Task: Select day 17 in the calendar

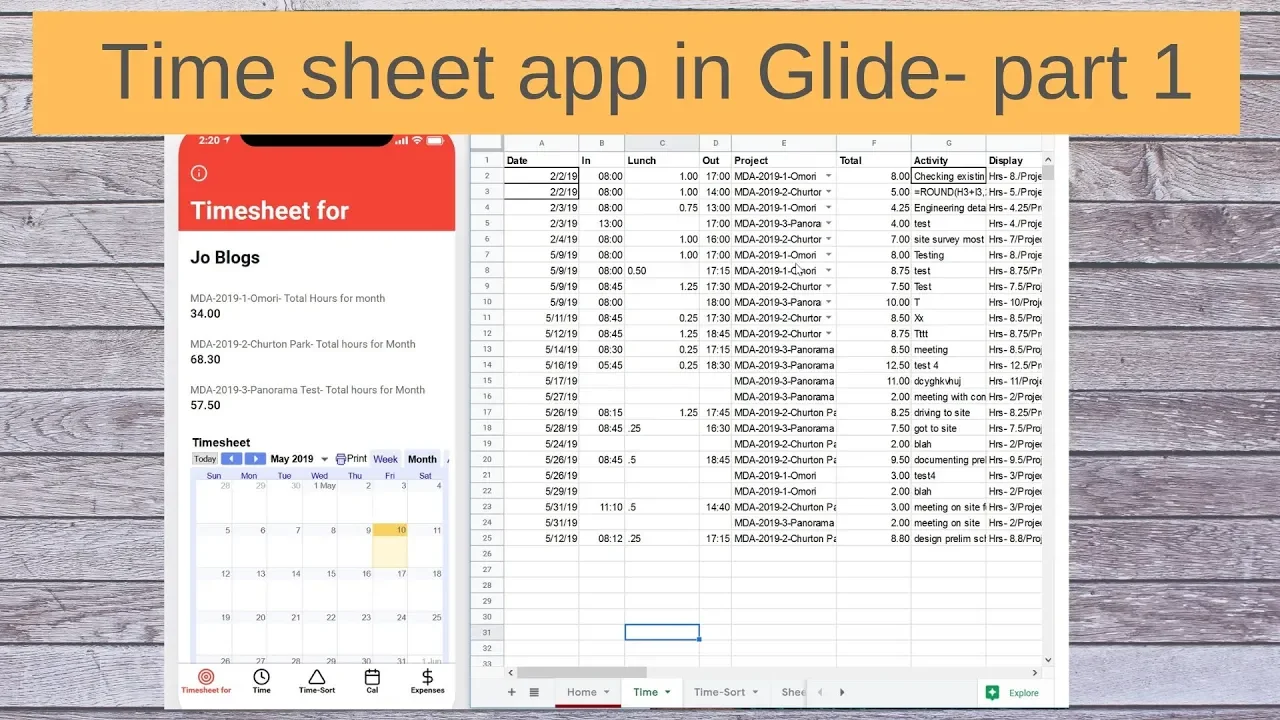Action: [390, 589]
